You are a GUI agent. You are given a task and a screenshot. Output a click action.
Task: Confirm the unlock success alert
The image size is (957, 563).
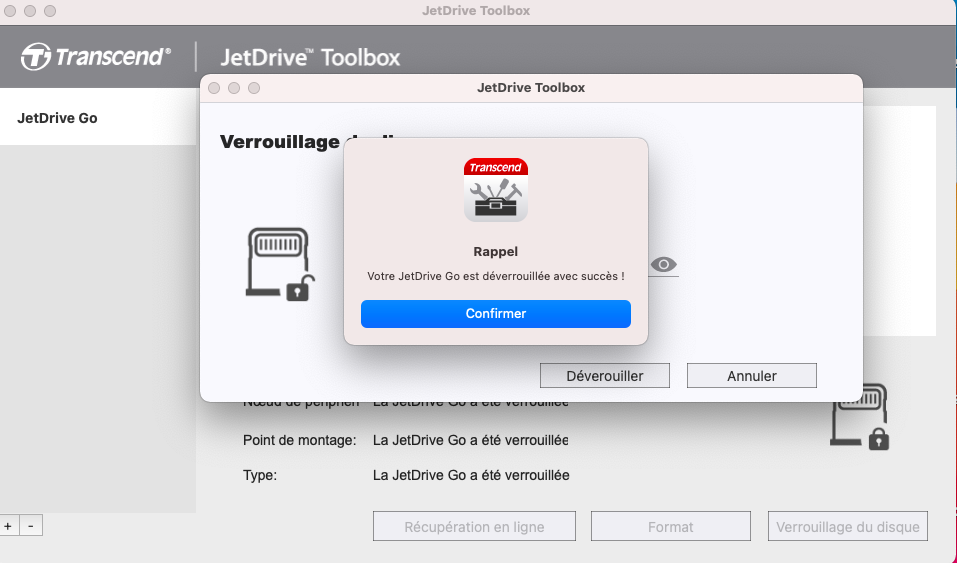click(496, 313)
